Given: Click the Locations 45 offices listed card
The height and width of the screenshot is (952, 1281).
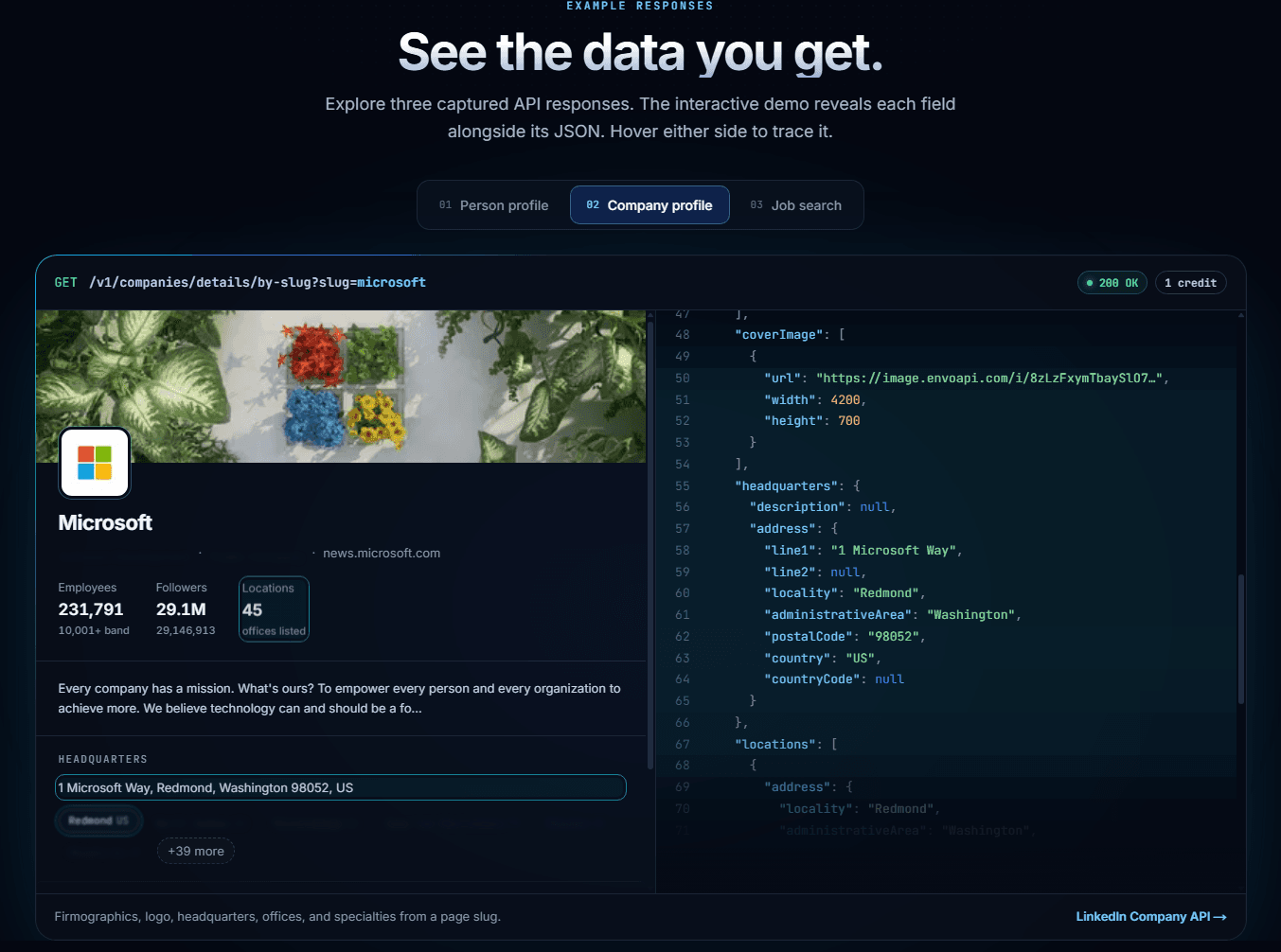Looking at the screenshot, I should tap(274, 609).
